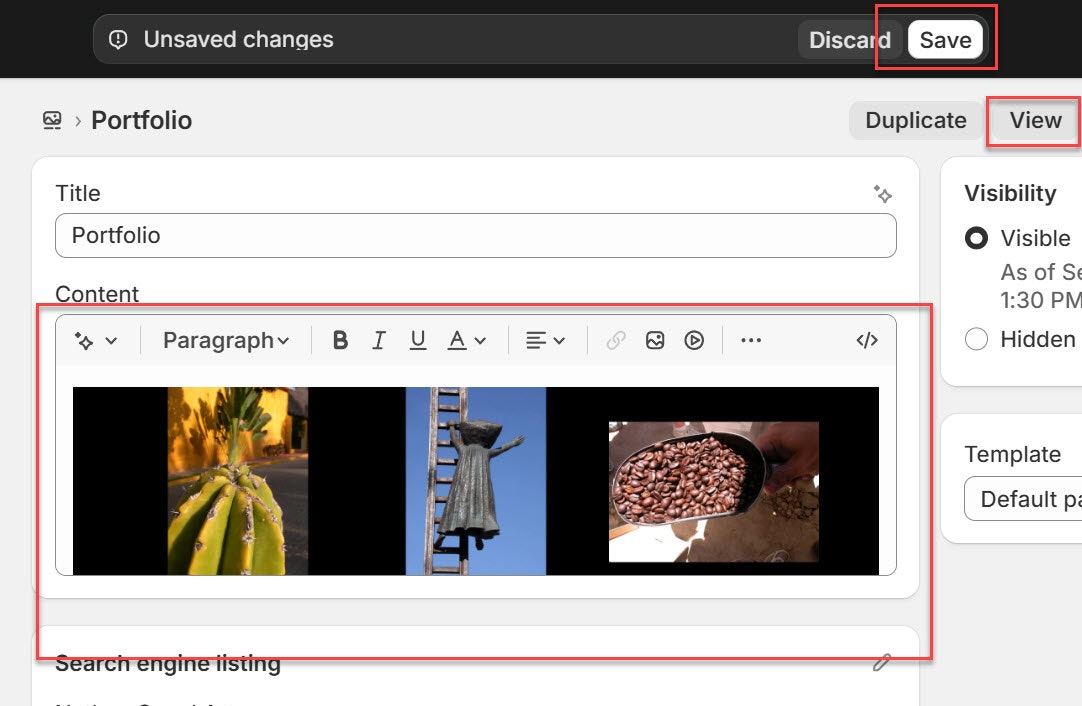Open the Paragraph style dropdown
This screenshot has height=706, width=1082.
pyautogui.click(x=225, y=339)
